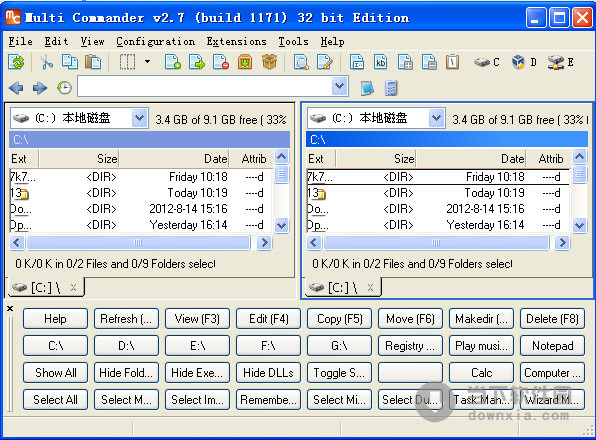The width and height of the screenshot is (596, 440).
Task: Go to drive C via toolbar icon
Action: [x=487, y=62]
